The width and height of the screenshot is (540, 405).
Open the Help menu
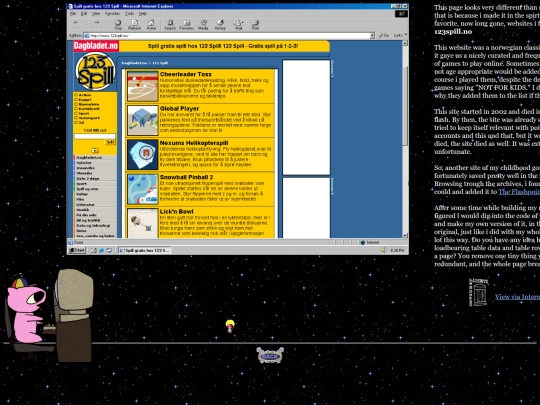(143, 14)
